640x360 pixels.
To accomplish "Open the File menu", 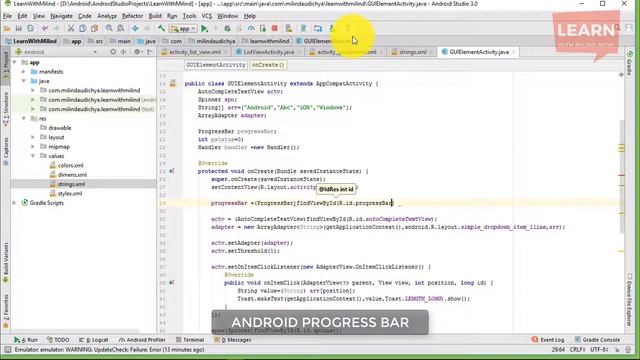I will point(7,16).
